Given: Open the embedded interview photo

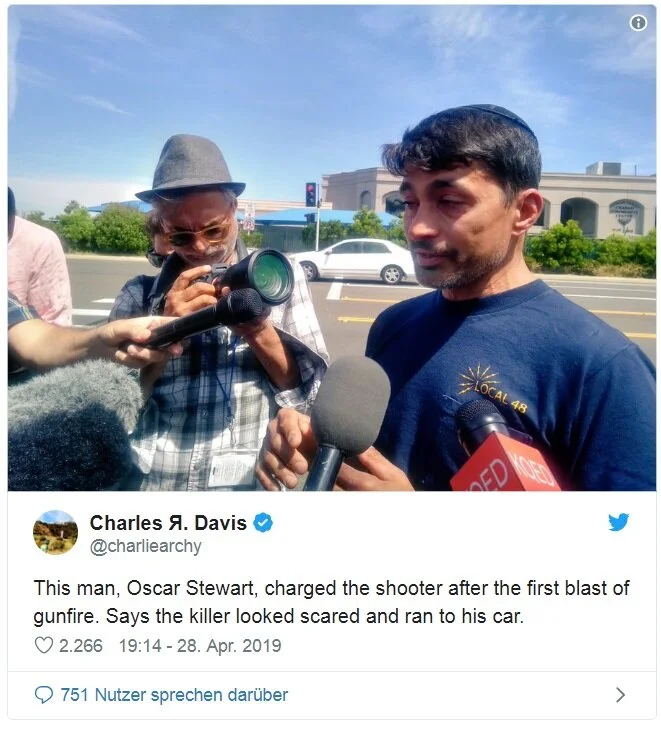Looking at the screenshot, I should coord(332,248).
